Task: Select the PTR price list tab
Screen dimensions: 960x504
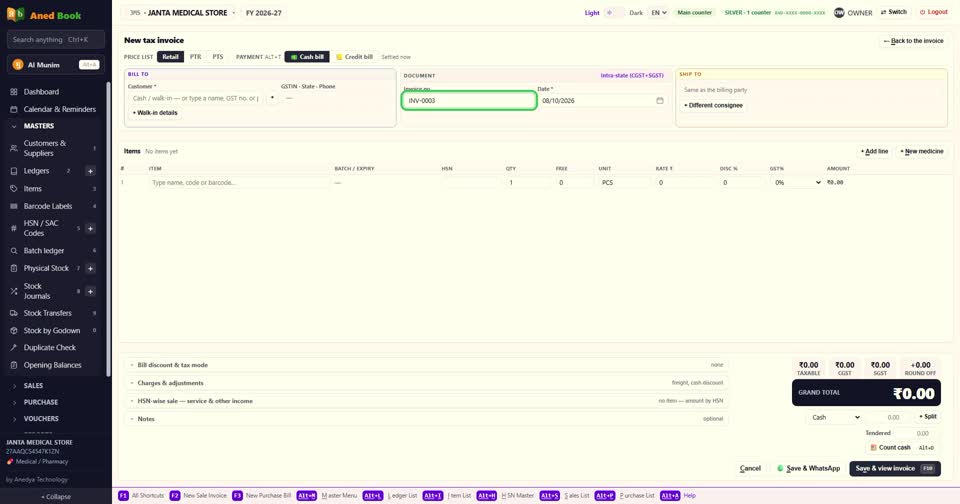Action: (x=195, y=57)
